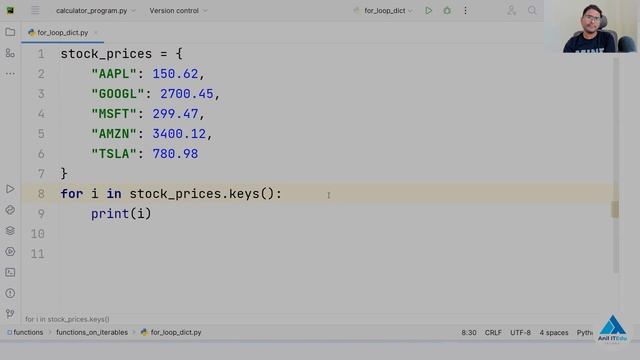This screenshot has width=640, height=360.
Task: Click the editor vertical scrollbar
Action: [x=615, y=165]
